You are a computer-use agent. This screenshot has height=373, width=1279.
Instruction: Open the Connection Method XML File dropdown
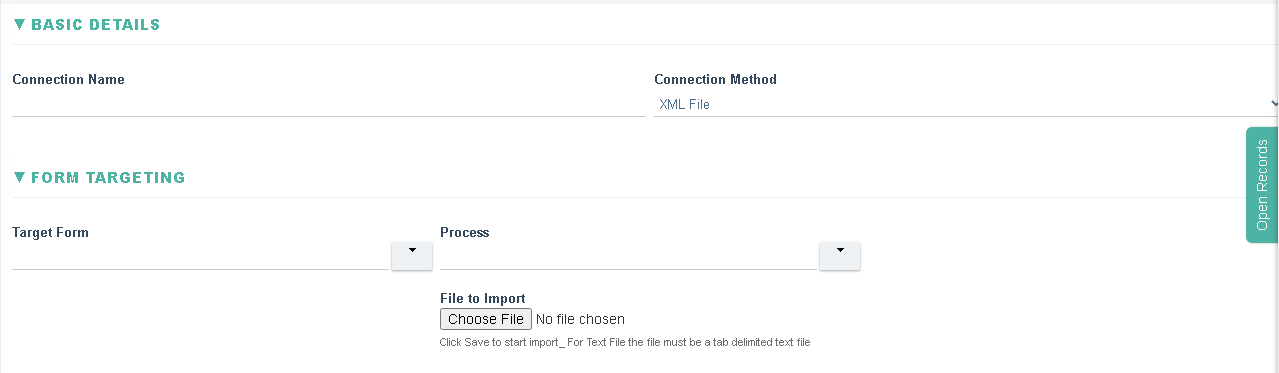[966, 104]
